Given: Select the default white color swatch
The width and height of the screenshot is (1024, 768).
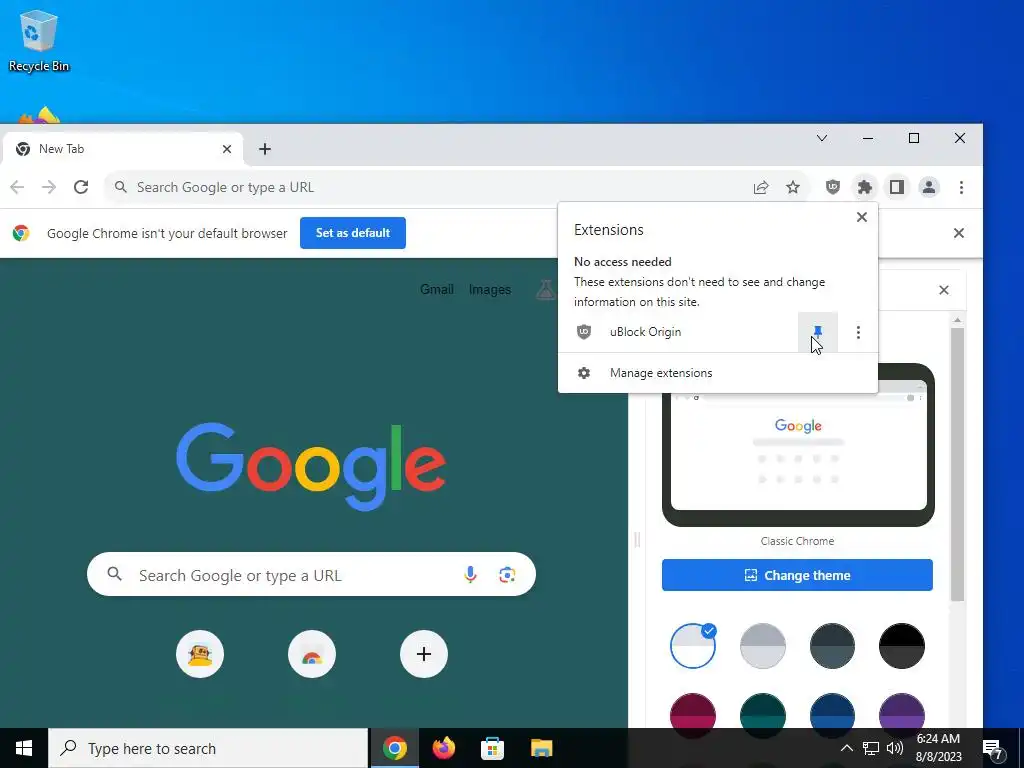Looking at the screenshot, I should tap(693, 646).
